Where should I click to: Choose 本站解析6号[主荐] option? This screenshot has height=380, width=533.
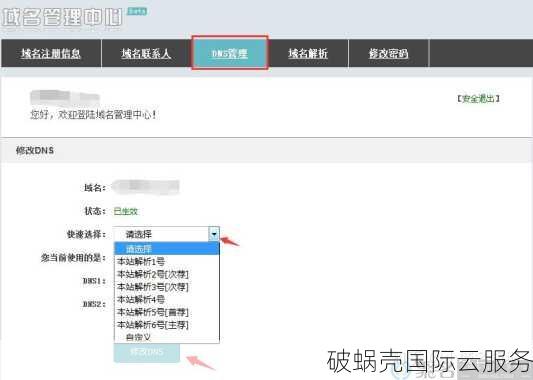point(167,324)
